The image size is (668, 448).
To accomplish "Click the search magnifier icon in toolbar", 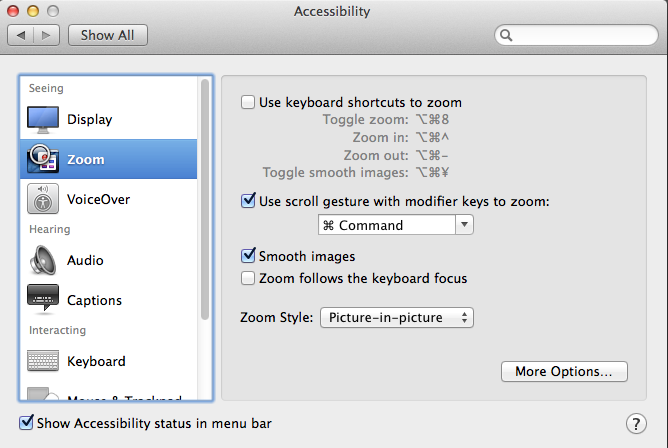I will [507, 35].
